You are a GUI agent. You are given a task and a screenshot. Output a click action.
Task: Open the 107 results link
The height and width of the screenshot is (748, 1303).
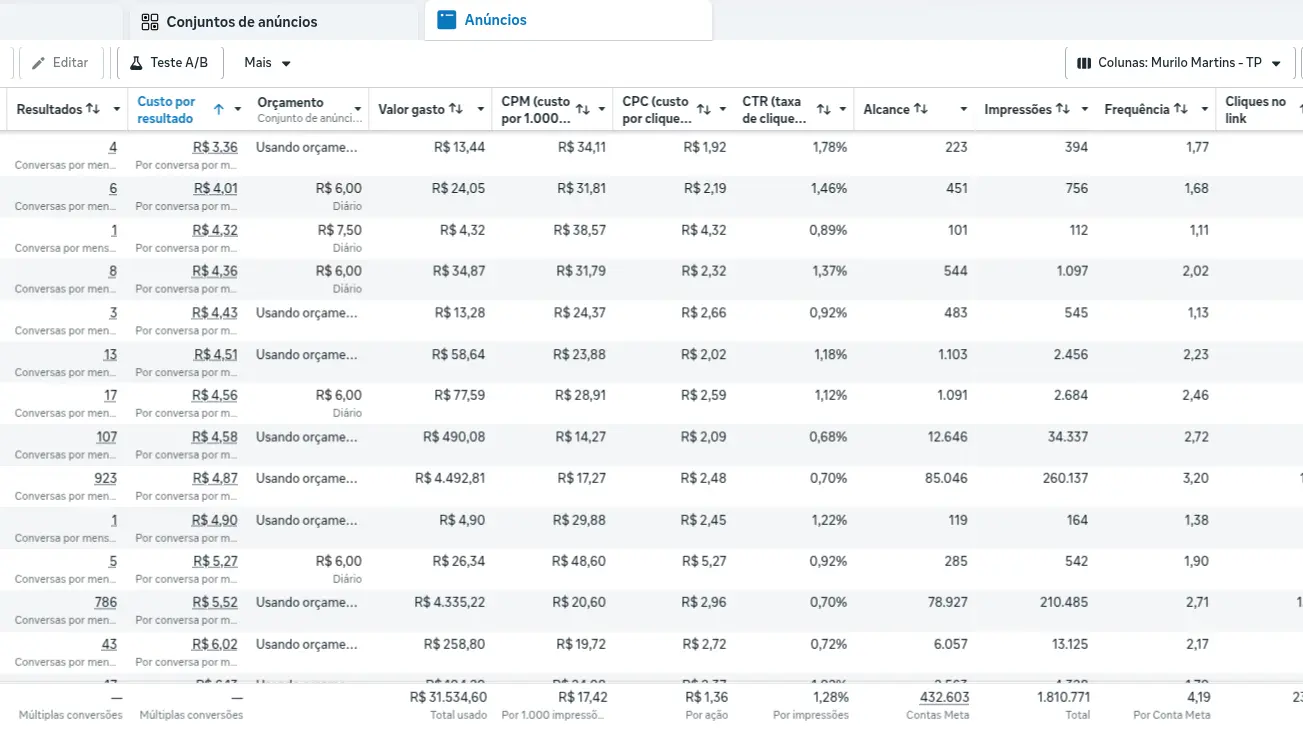(106, 437)
